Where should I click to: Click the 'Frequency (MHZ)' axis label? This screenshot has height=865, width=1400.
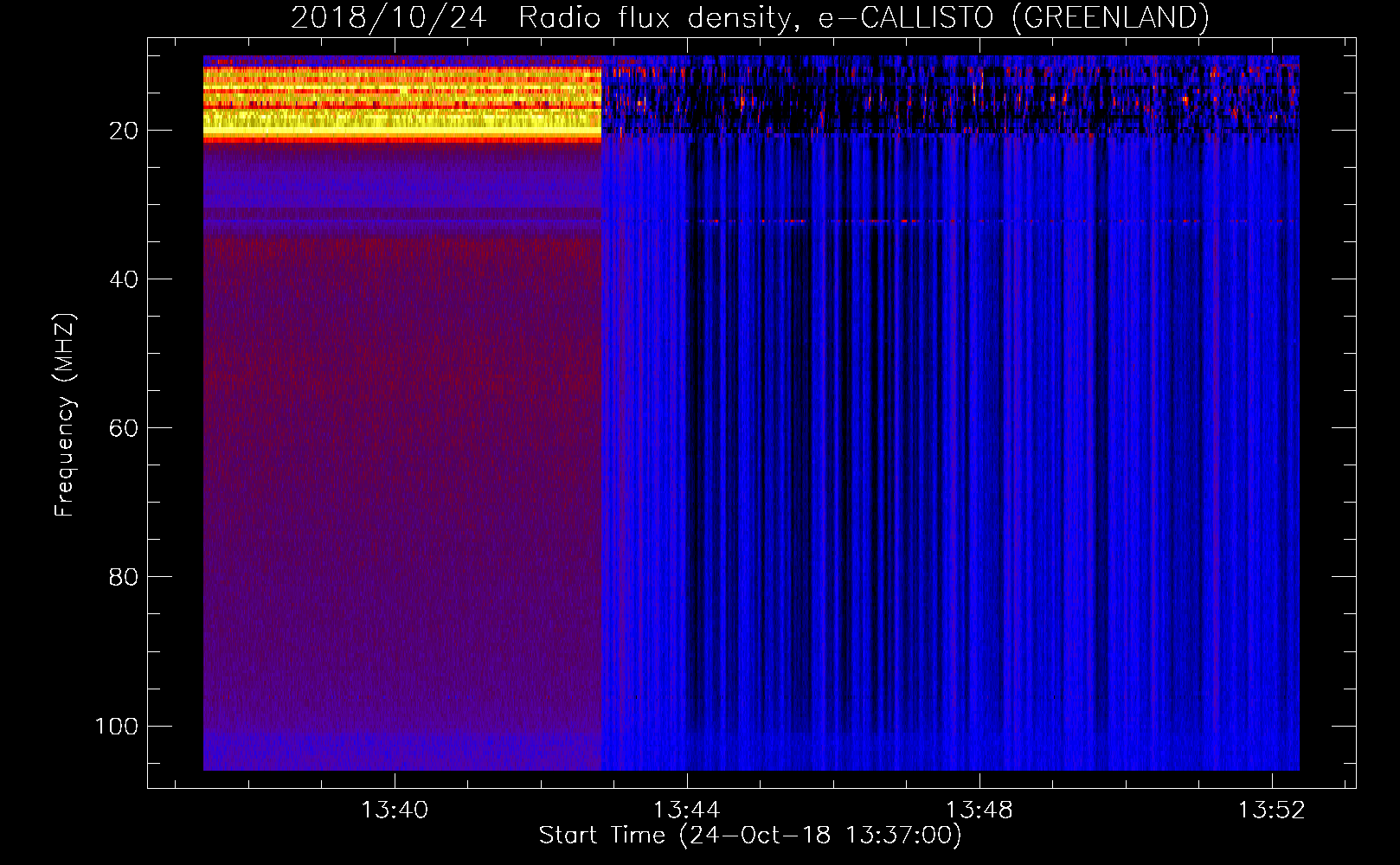click(x=65, y=414)
